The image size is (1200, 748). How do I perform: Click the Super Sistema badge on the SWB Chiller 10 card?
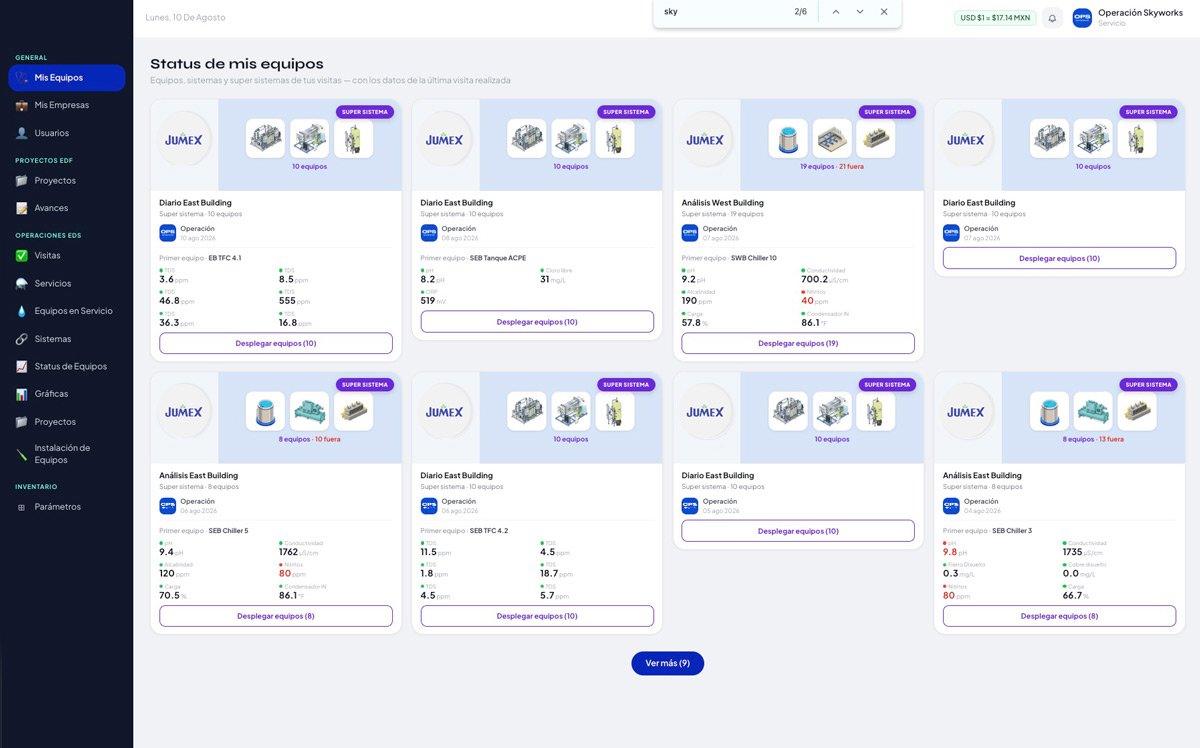(887, 112)
